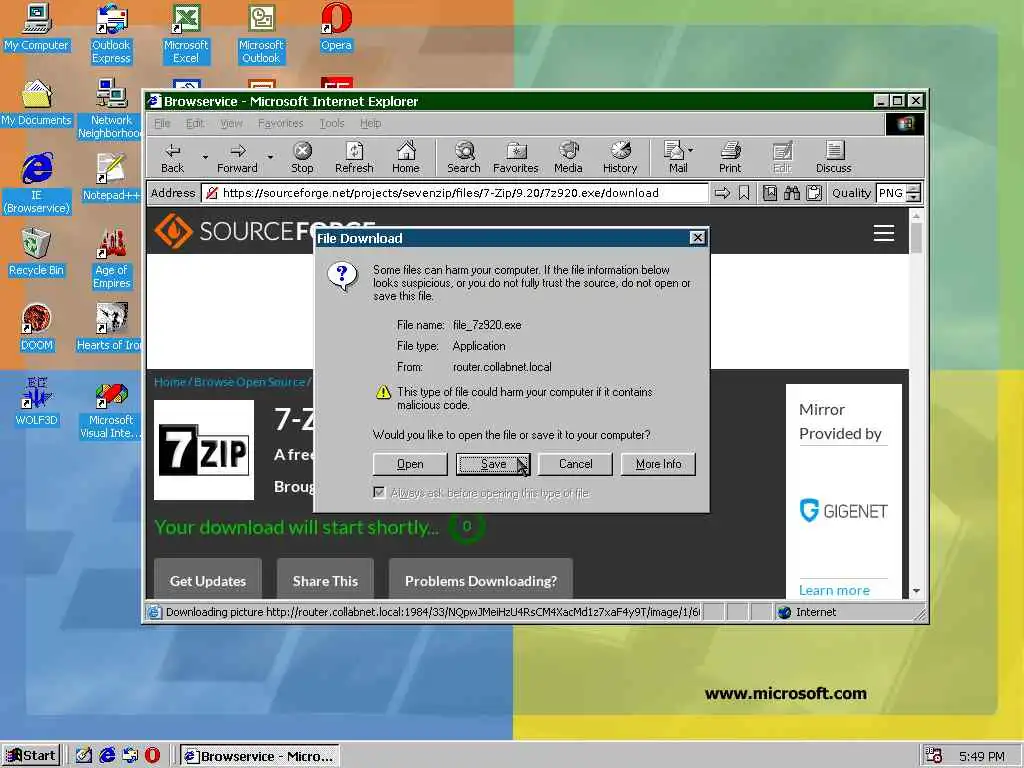Follow the Learn more link
The height and width of the screenshot is (768, 1024).
click(x=834, y=590)
